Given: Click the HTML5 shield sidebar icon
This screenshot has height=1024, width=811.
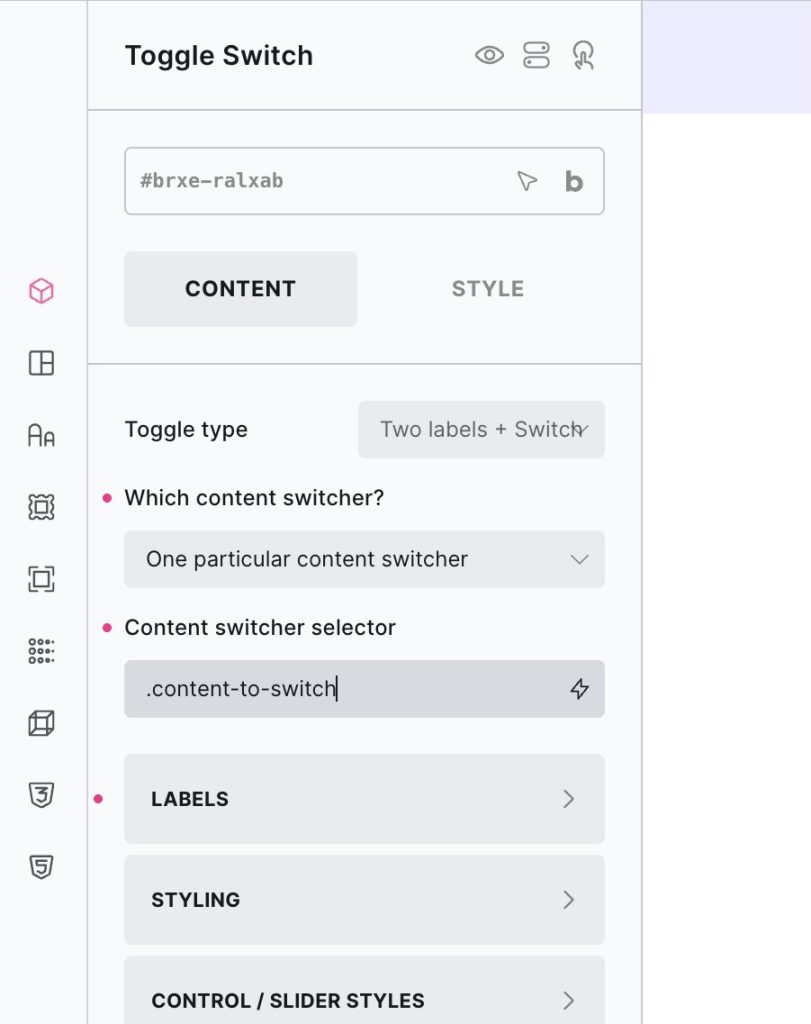Looking at the screenshot, I should [x=40, y=867].
